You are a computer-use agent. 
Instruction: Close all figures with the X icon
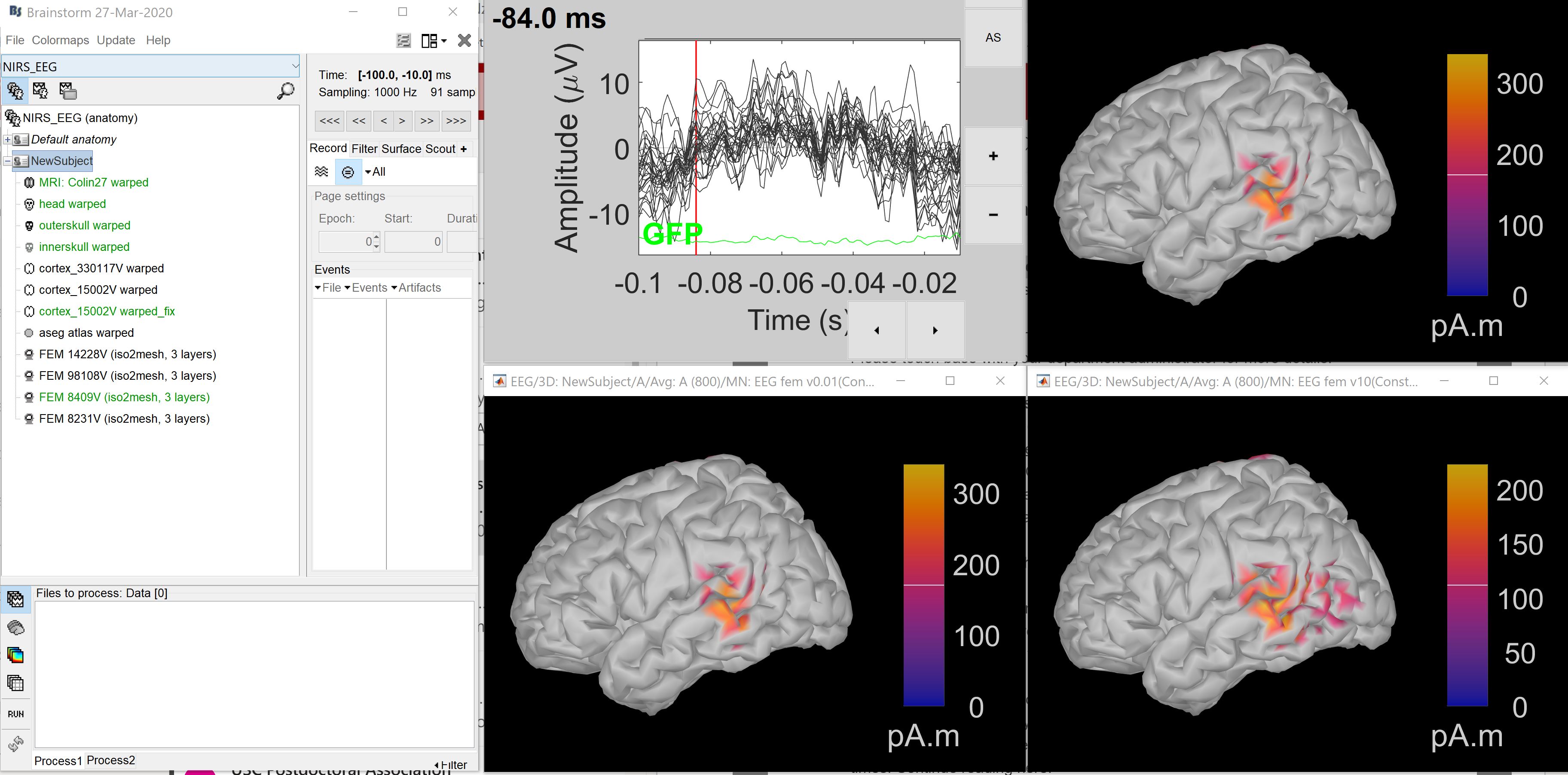coord(465,41)
